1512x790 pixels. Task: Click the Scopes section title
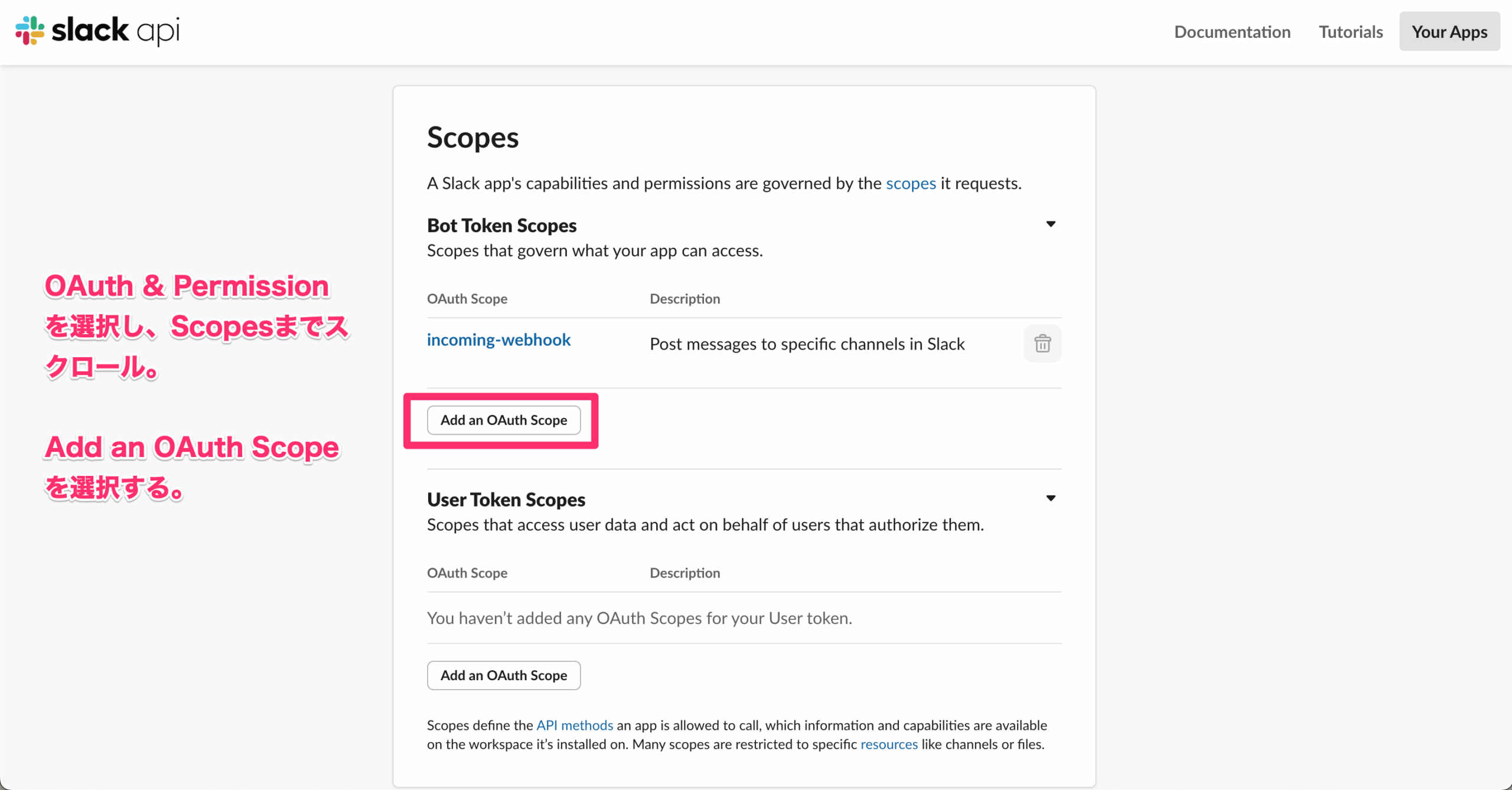pyautogui.click(x=473, y=138)
